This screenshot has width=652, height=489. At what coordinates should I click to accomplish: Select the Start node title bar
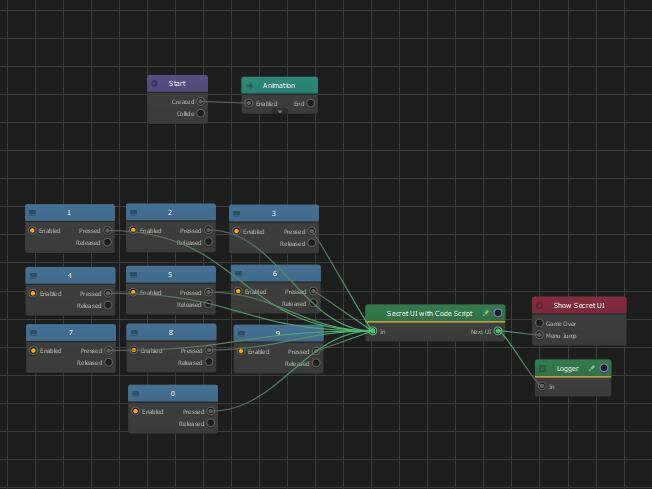(x=178, y=84)
